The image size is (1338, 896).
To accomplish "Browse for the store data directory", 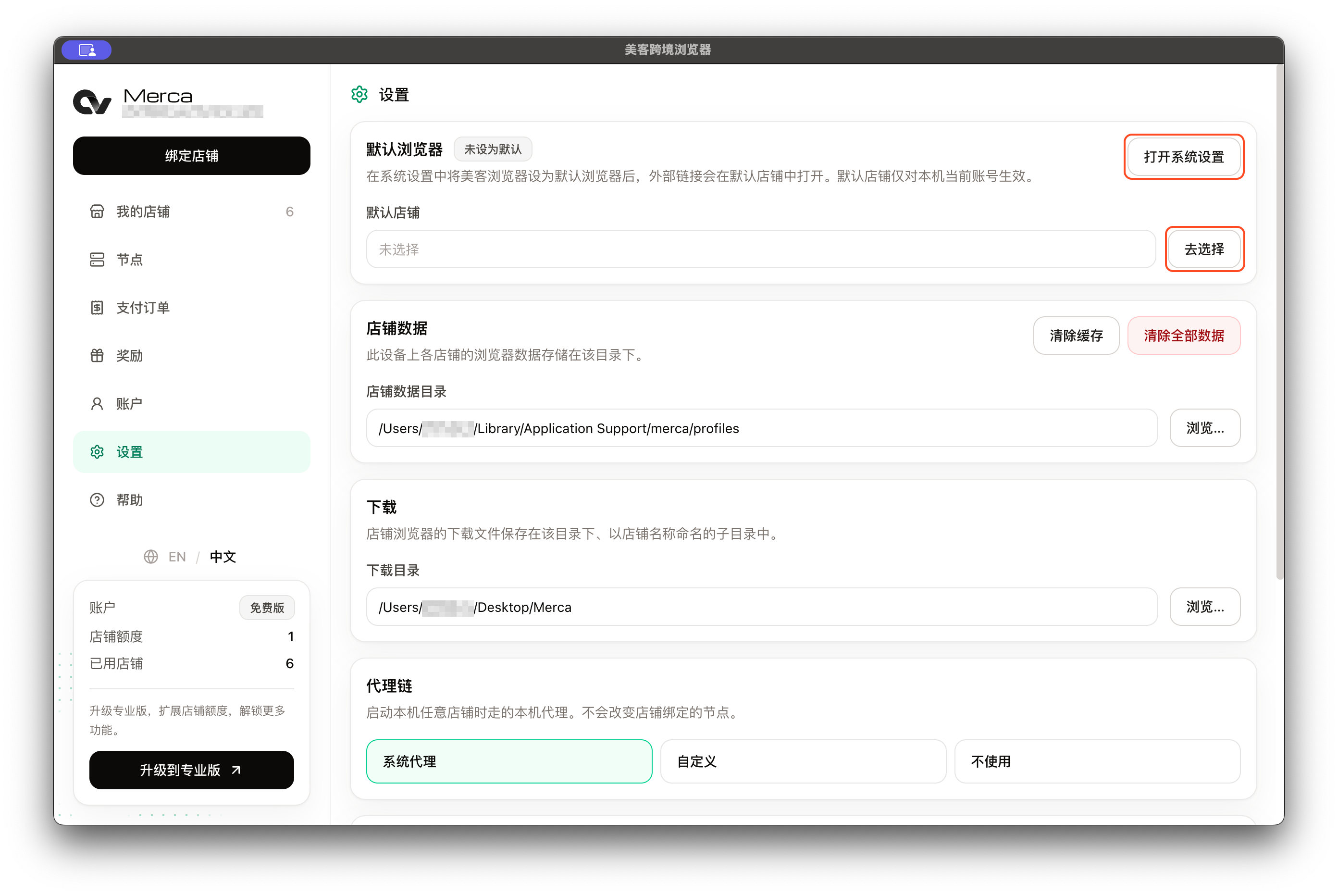I will pyautogui.click(x=1204, y=427).
